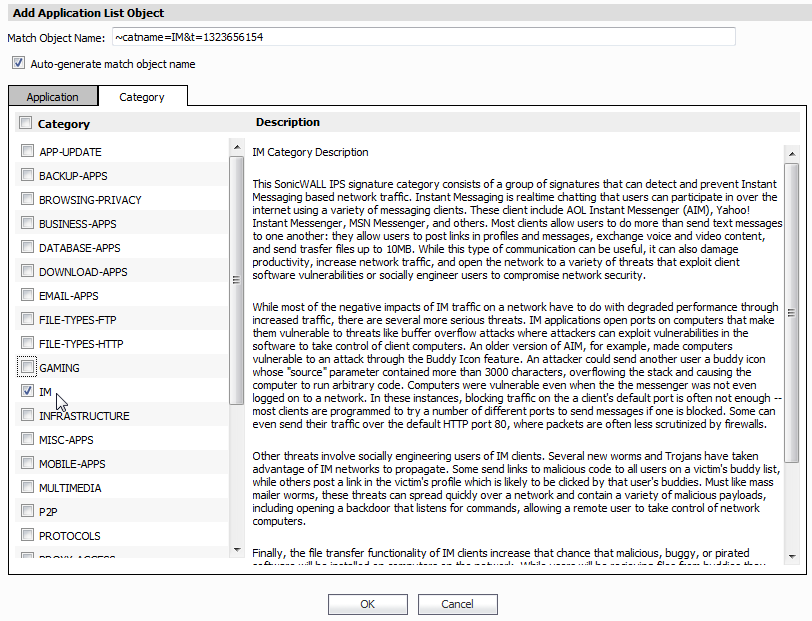The image size is (812, 621).
Task: Click the PROTOCOLS label text
Action: point(69,536)
